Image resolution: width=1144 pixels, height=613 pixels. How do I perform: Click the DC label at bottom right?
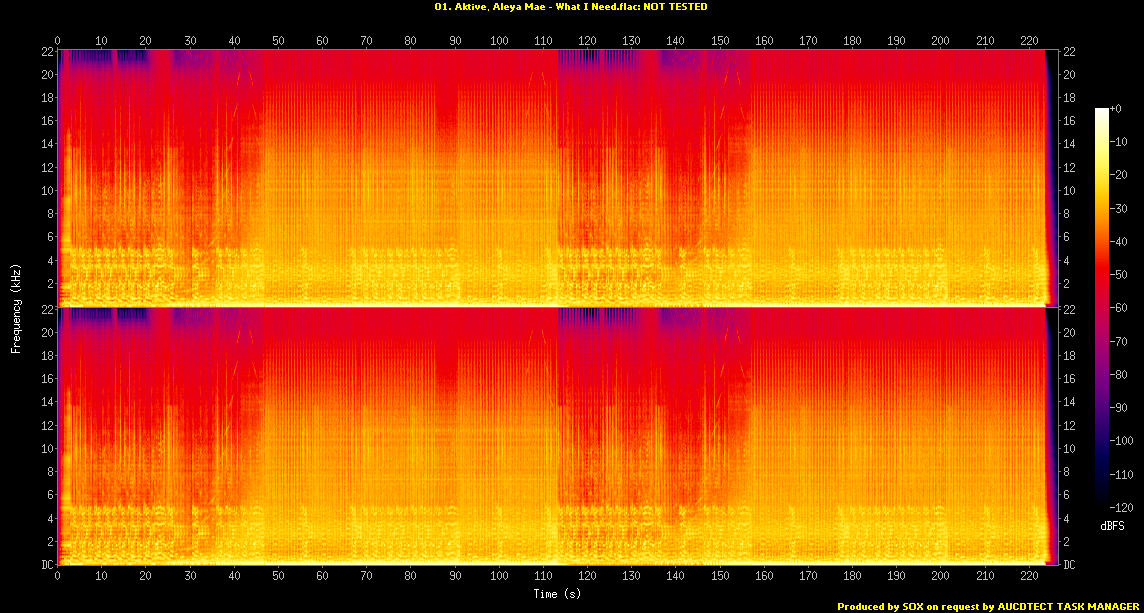[1070, 565]
